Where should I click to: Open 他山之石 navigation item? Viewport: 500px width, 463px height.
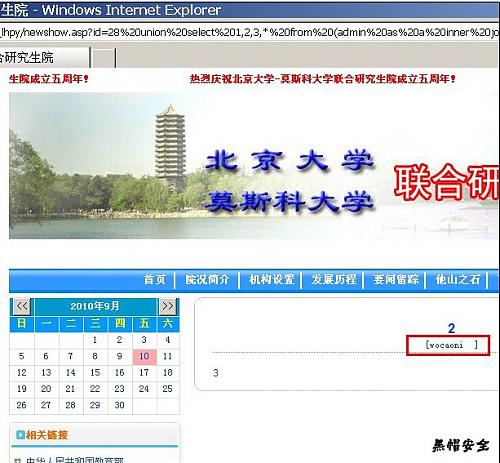coord(458,279)
